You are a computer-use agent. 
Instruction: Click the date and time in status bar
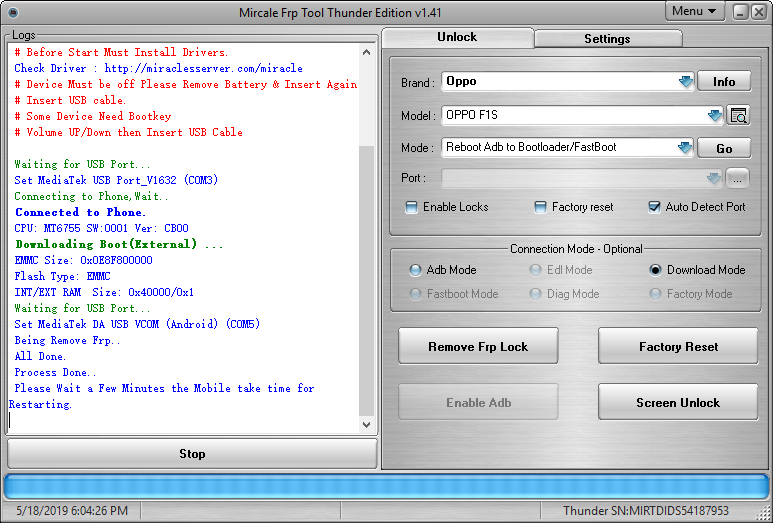click(72, 511)
